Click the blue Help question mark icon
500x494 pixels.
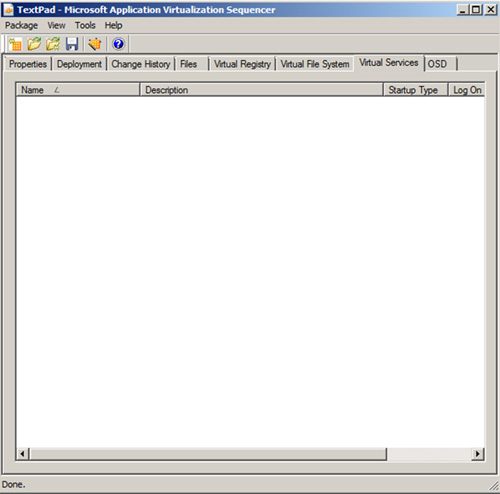118,44
